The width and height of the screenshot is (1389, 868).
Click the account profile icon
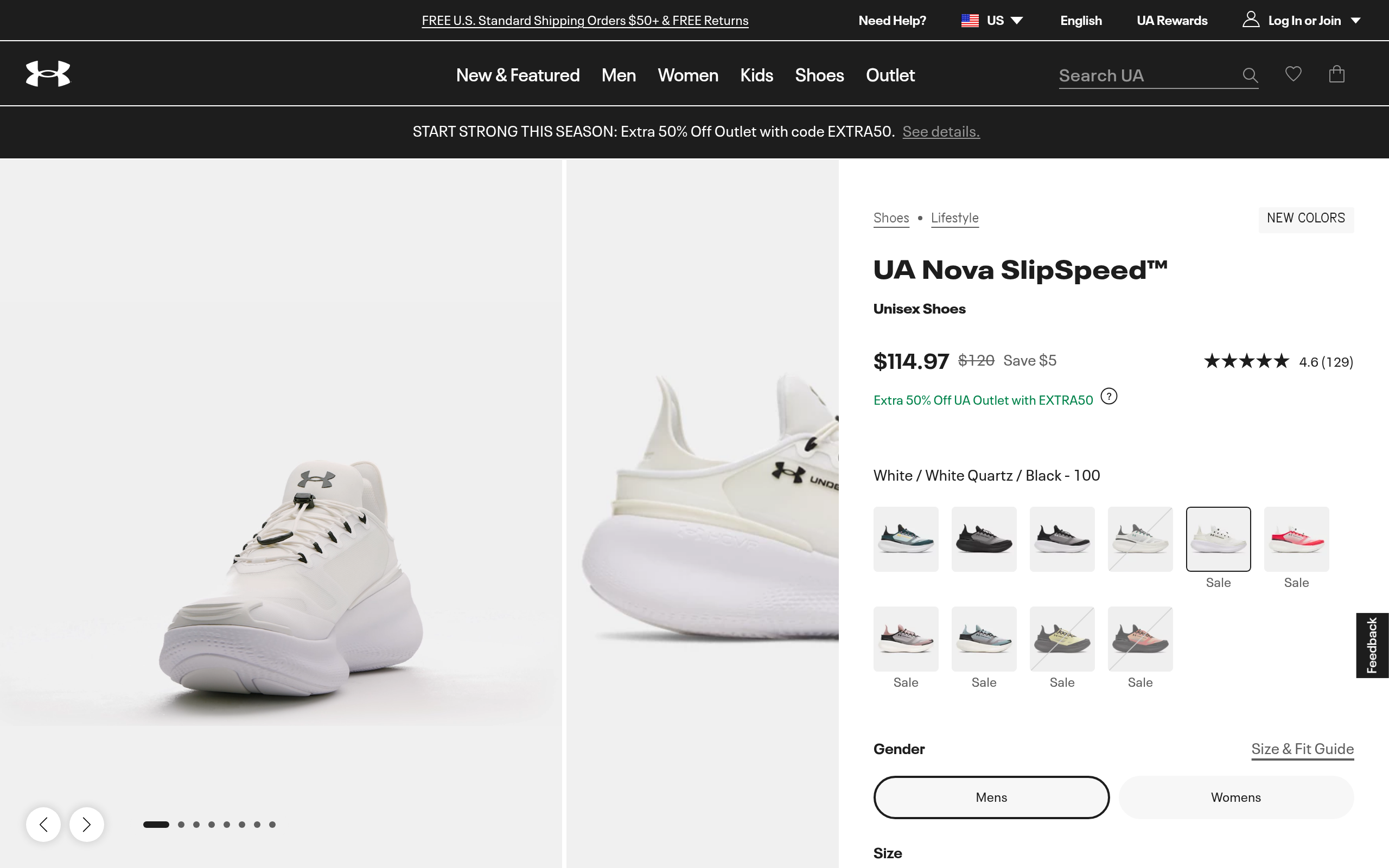(1251, 20)
